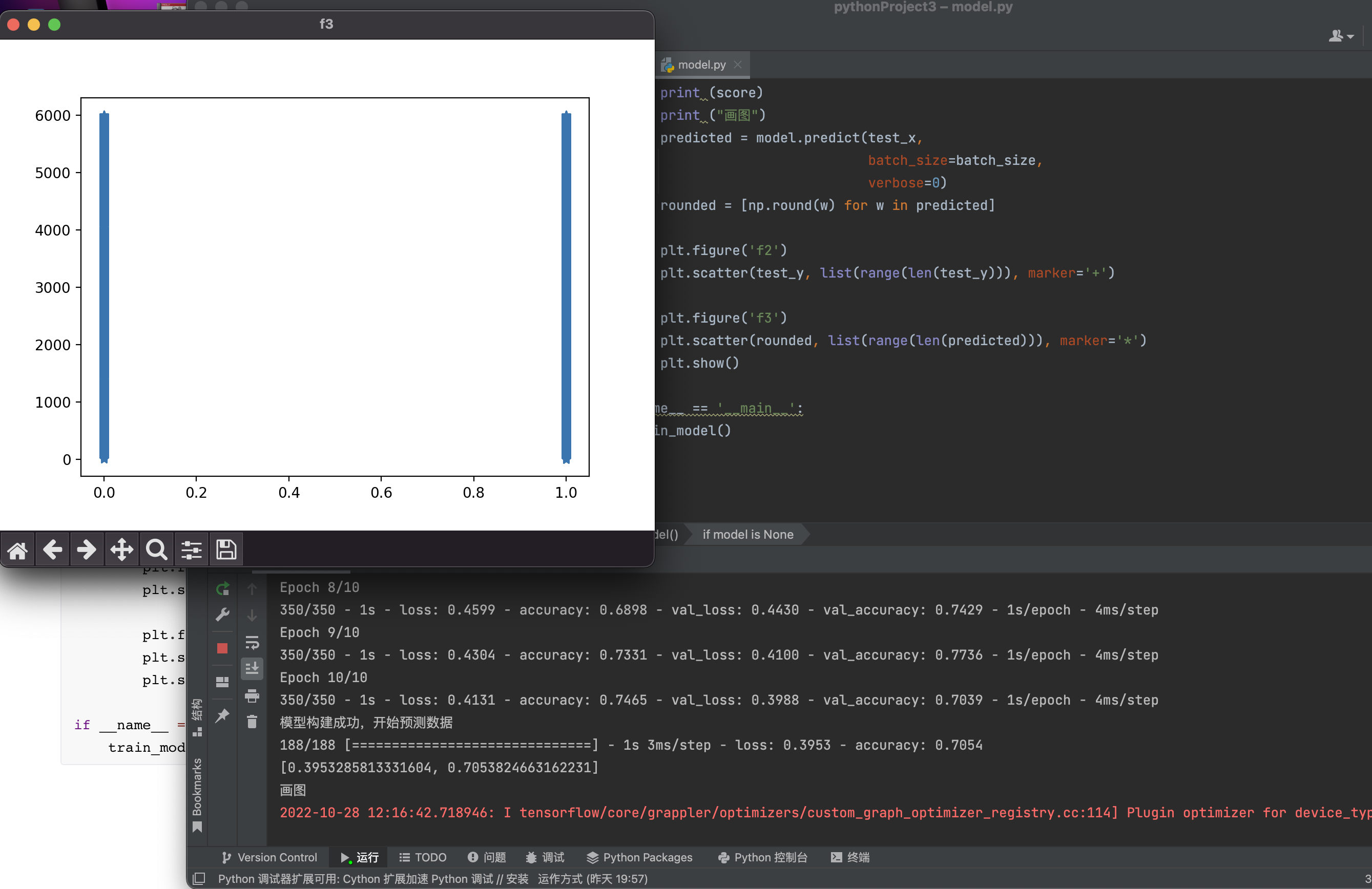Clear all console output with trash icon
1372x889 pixels.
[252, 722]
